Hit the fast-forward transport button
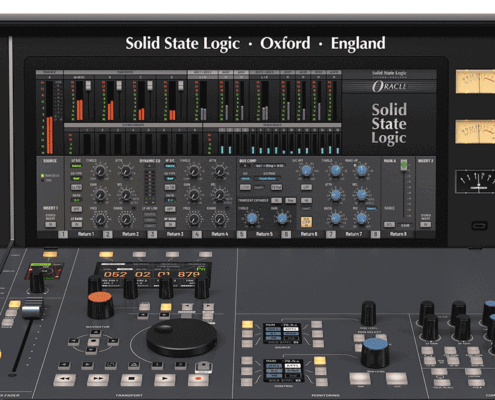 click(x=98, y=379)
